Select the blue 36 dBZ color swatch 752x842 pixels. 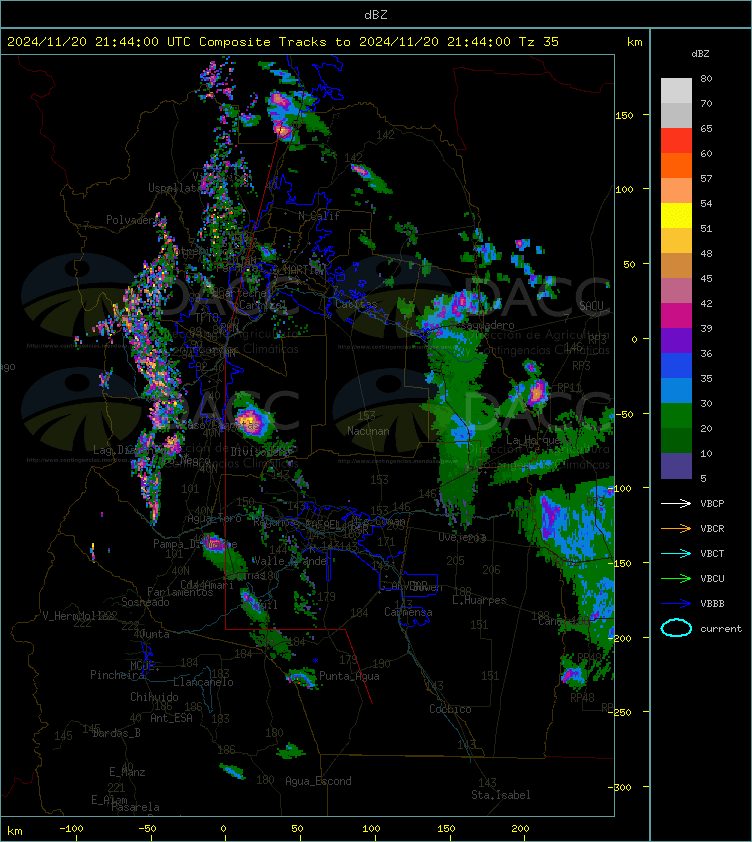[x=676, y=365]
